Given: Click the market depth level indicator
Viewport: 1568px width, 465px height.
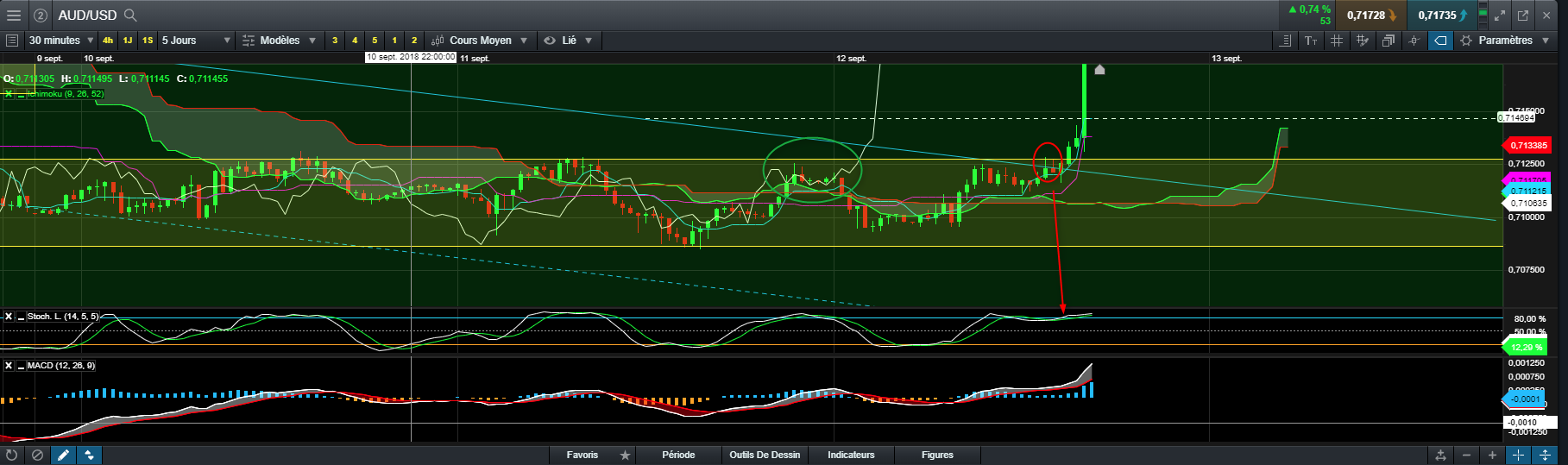Looking at the screenshot, I should point(1483,15).
